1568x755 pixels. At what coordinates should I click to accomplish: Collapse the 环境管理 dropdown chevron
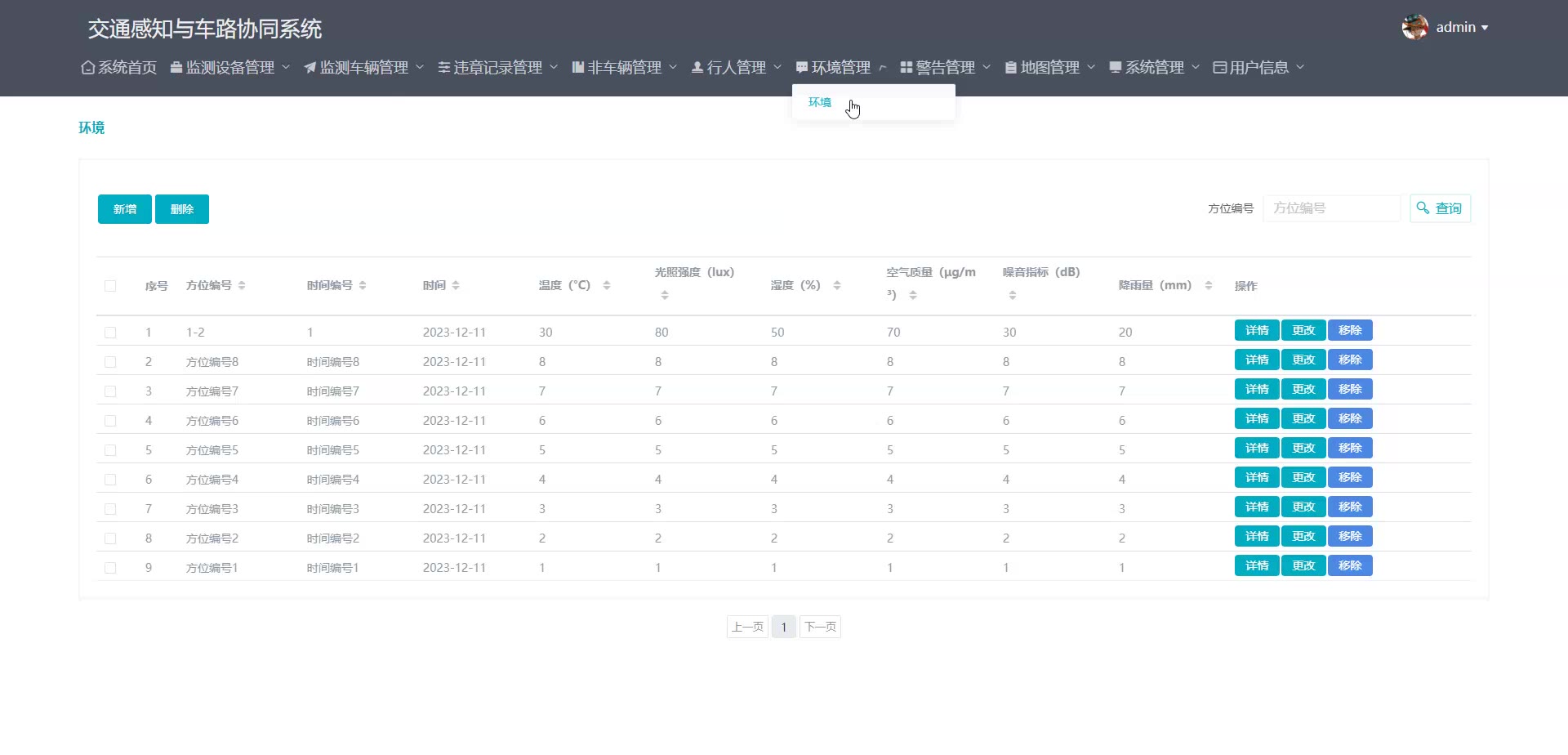pyautogui.click(x=882, y=68)
